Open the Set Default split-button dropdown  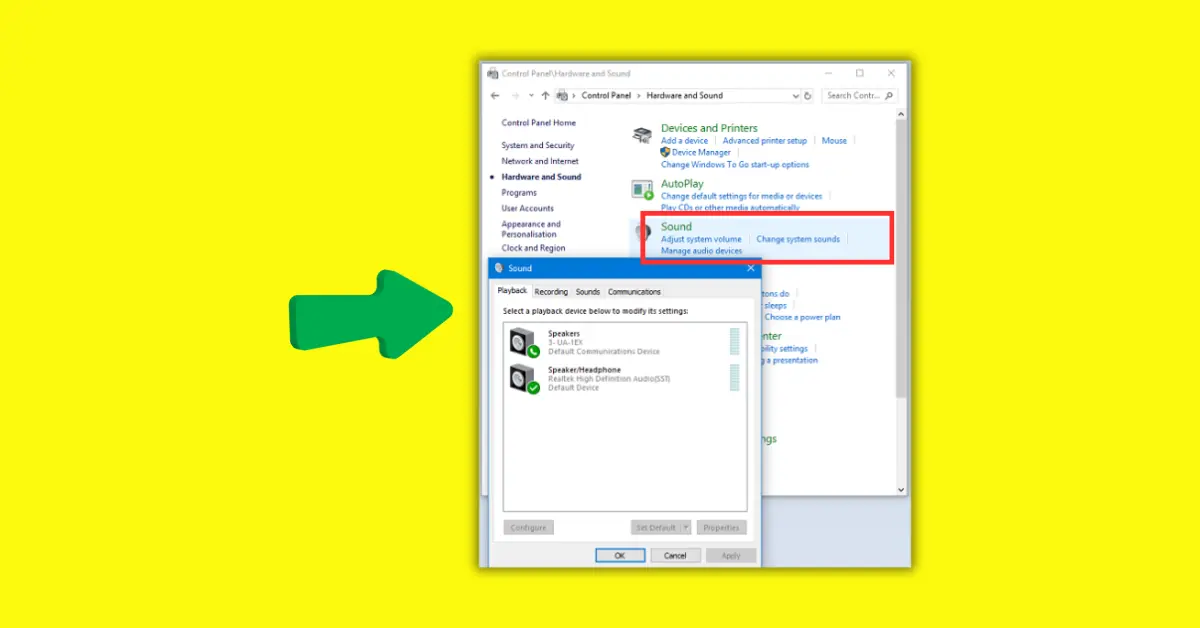pyautogui.click(x=688, y=527)
